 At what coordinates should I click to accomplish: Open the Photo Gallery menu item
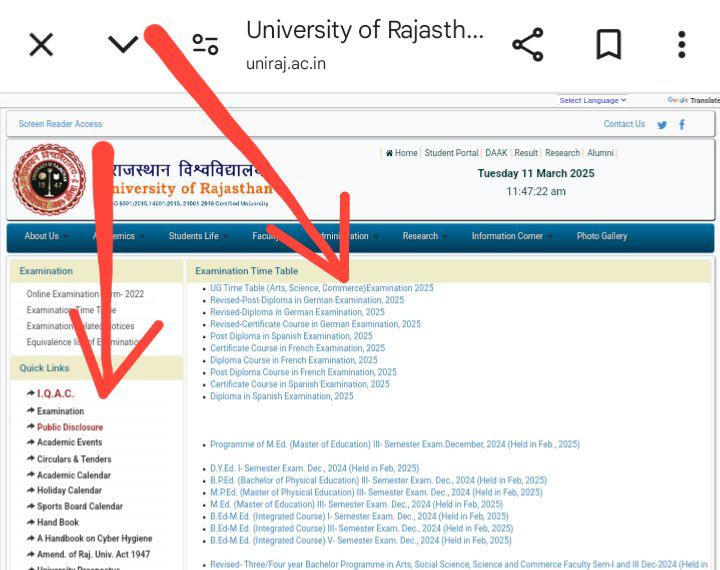click(x=601, y=236)
